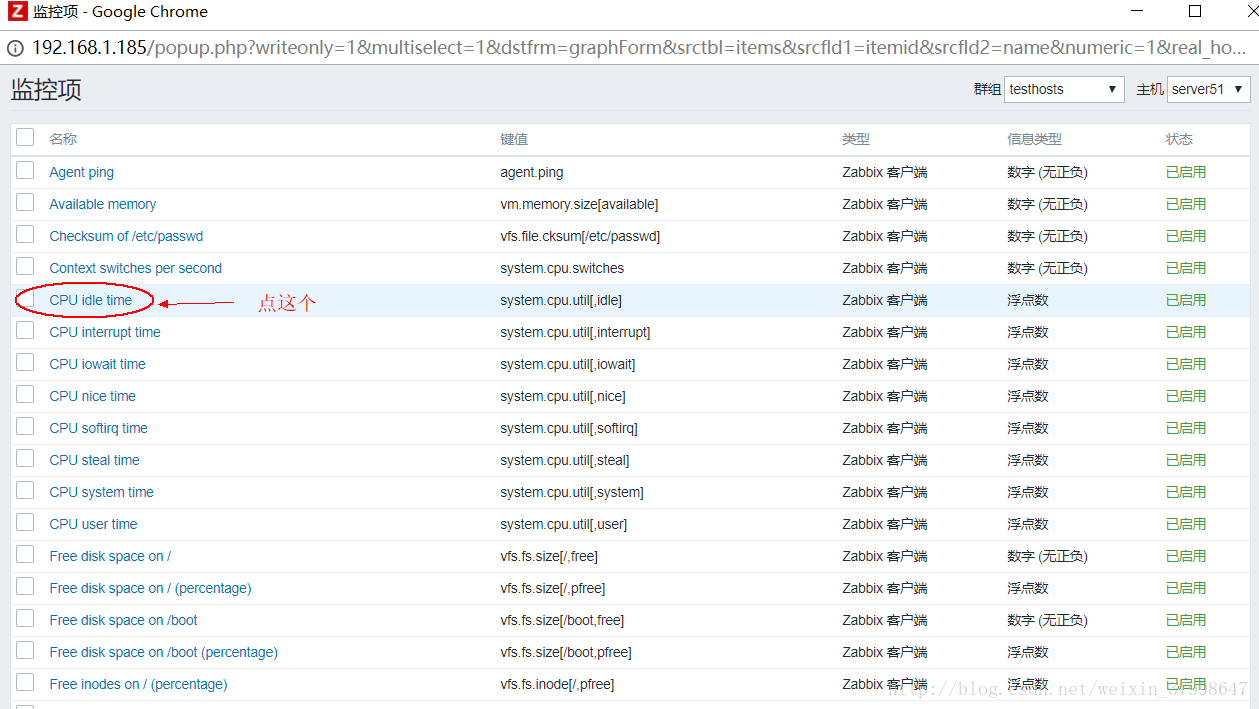This screenshot has width=1259, height=709.
Task: Check the CPU iowait time box
Action: (x=25, y=363)
